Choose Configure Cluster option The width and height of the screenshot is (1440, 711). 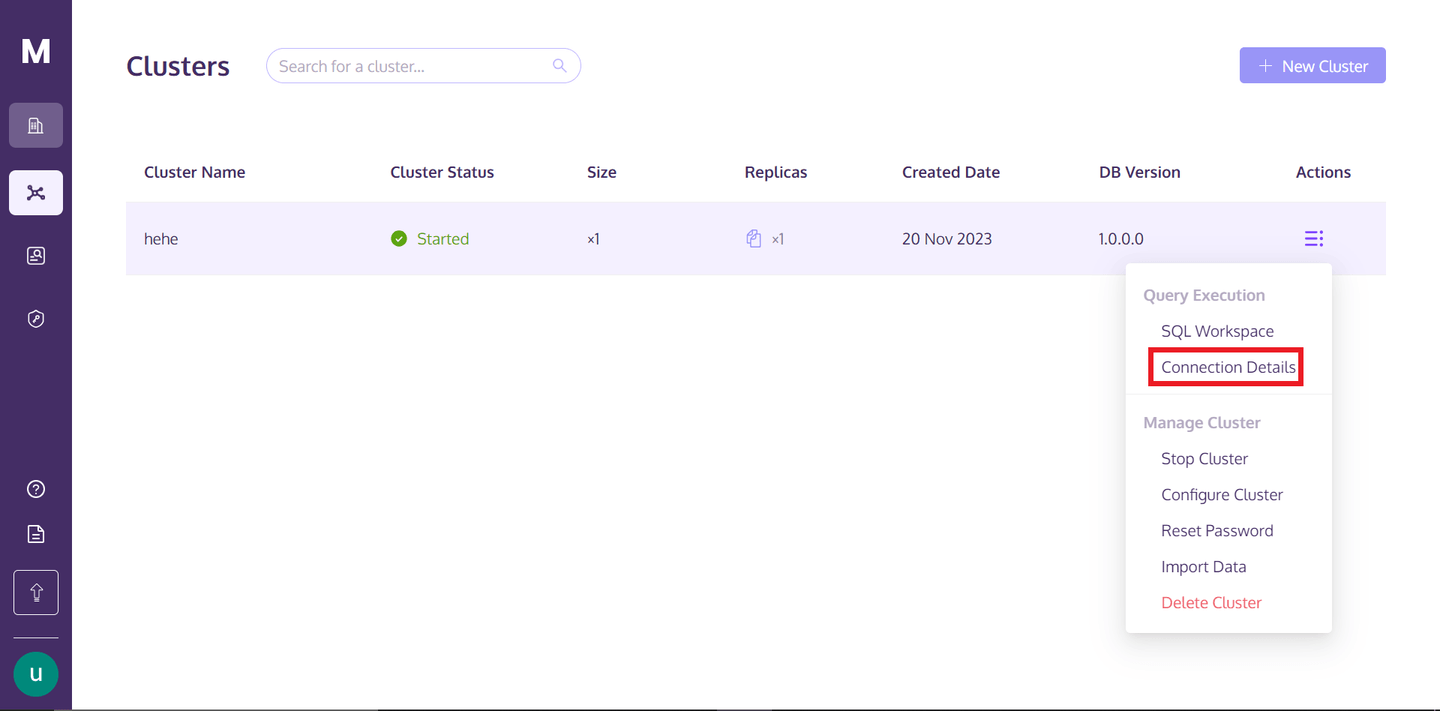tap(1222, 495)
